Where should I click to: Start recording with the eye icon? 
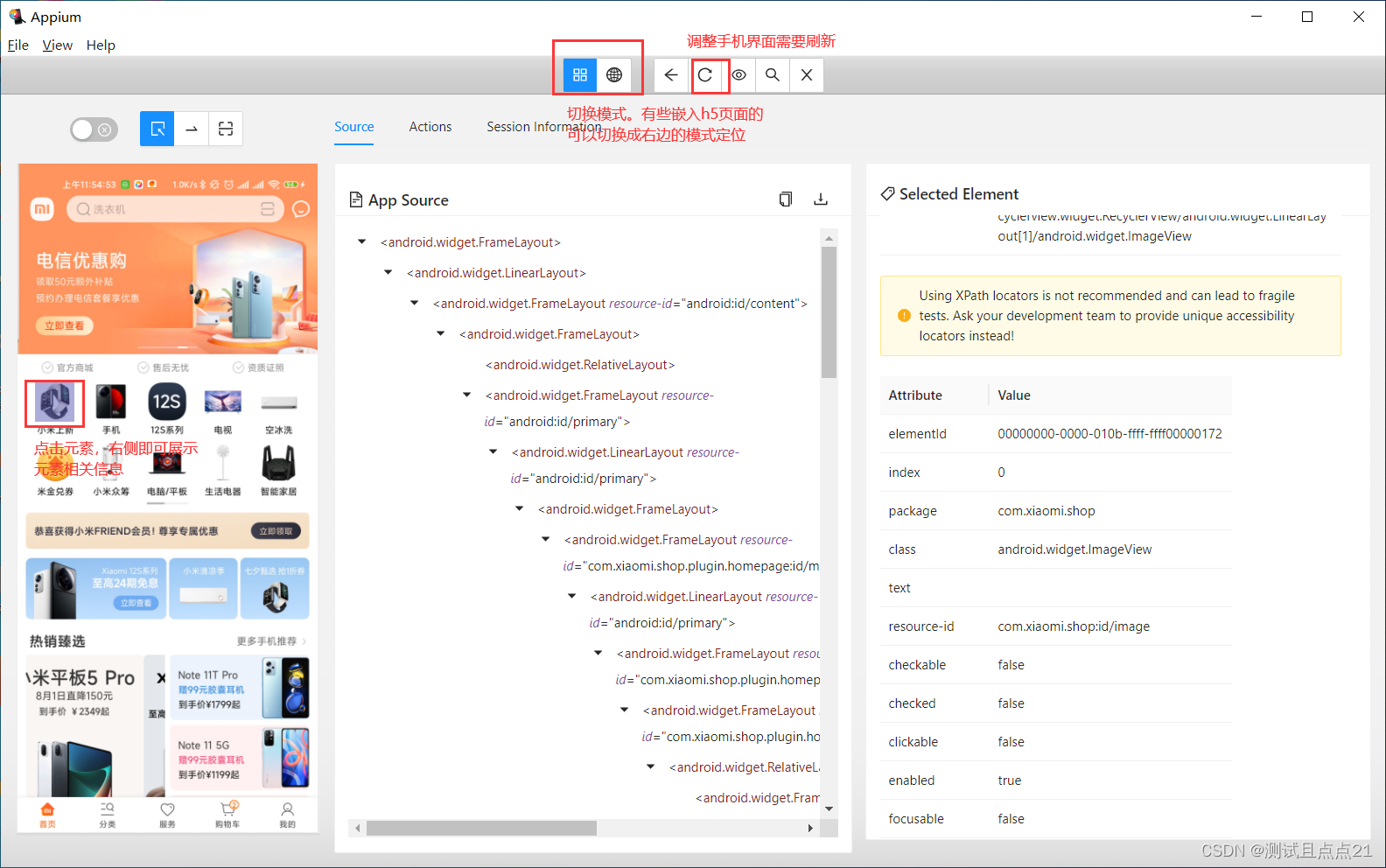739,75
